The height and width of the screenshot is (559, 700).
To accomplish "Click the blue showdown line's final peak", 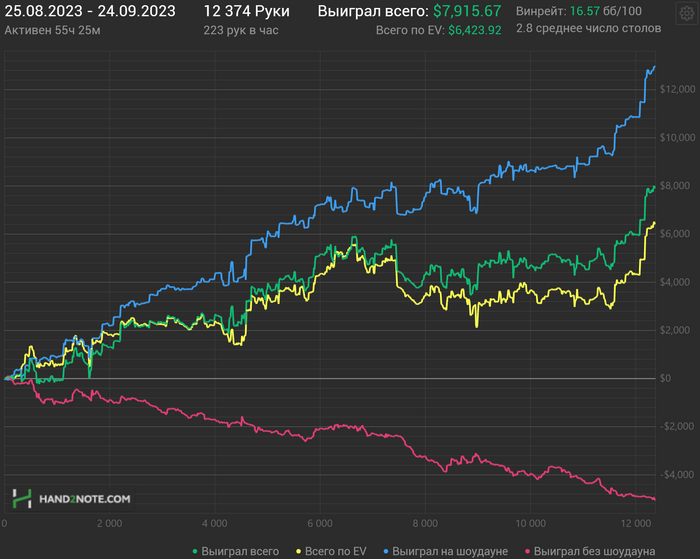I will 654,67.
